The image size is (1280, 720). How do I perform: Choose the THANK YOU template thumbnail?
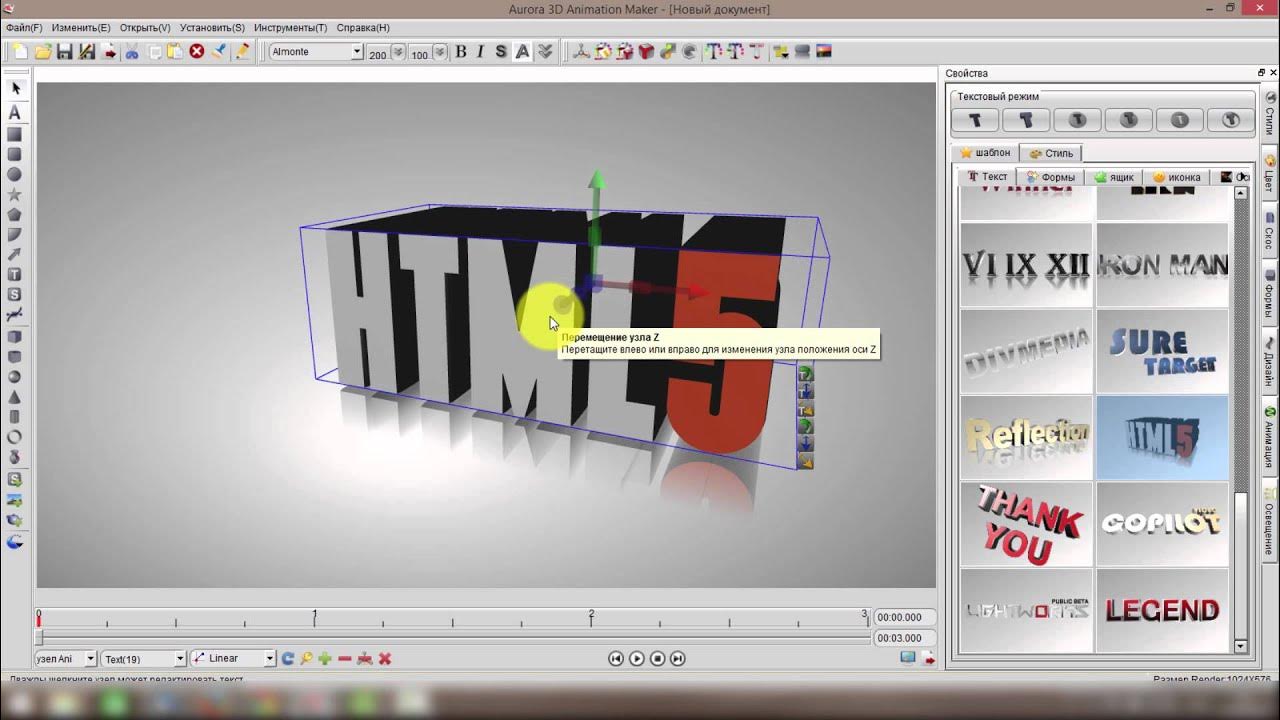coord(1026,524)
